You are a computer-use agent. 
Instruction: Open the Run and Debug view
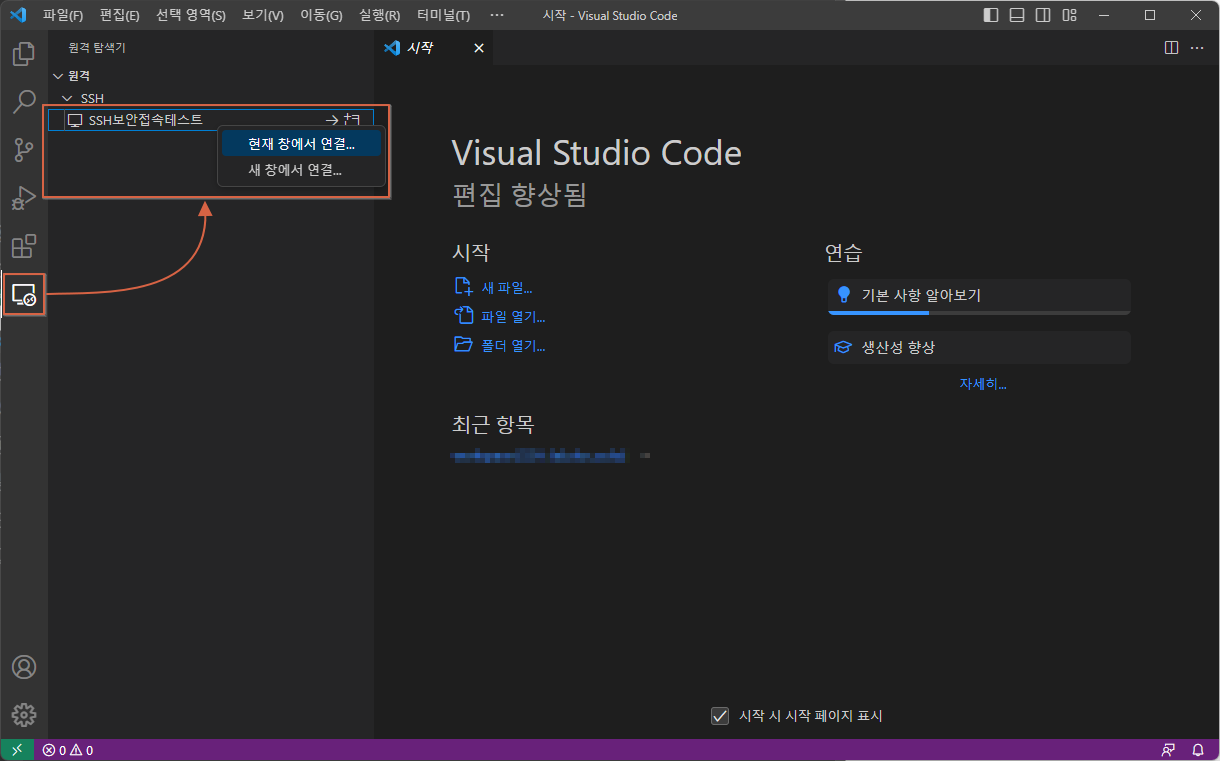tap(24, 197)
